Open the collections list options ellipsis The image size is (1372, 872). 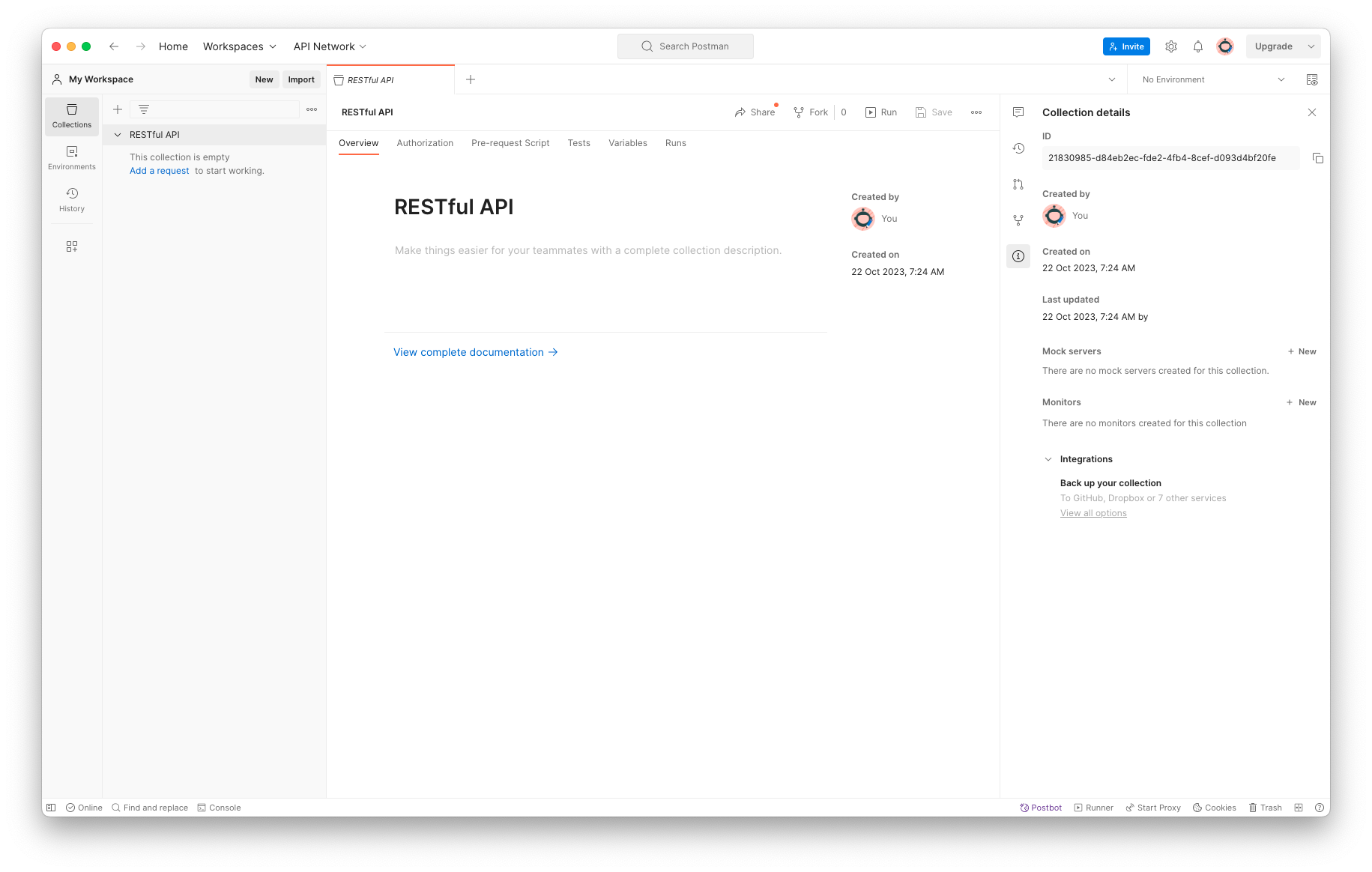(312, 109)
